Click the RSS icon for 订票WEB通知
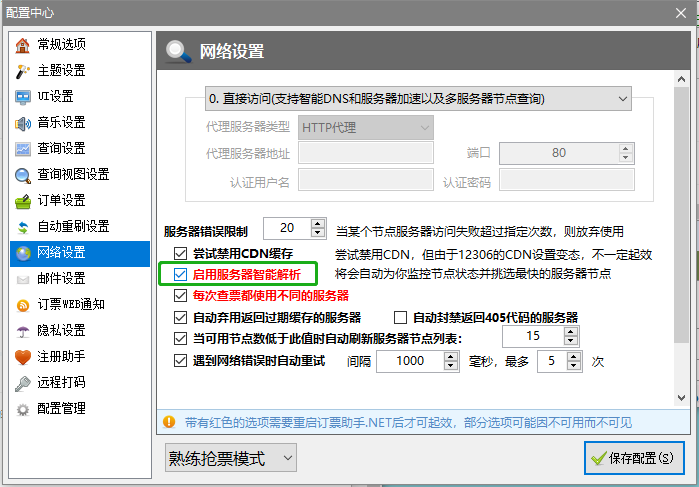The width and height of the screenshot is (699, 487). click(x=23, y=305)
